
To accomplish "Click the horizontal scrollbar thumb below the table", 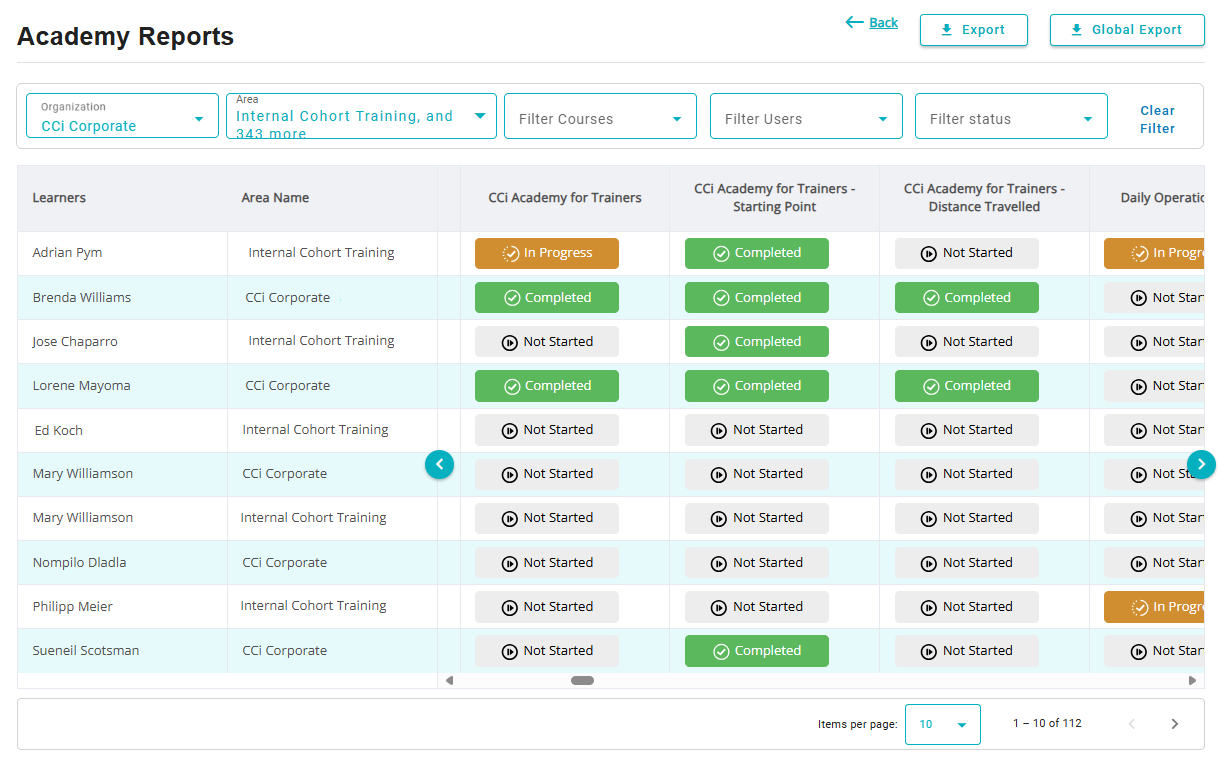I will [582, 681].
